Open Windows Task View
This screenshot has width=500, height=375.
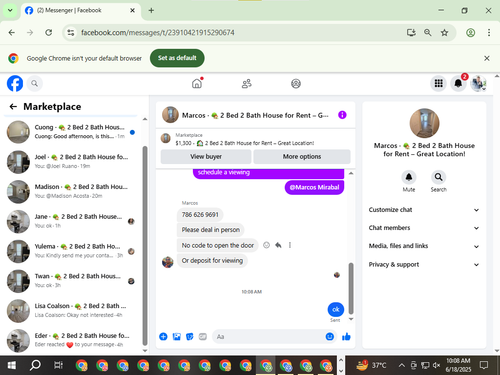[x=58, y=365]
